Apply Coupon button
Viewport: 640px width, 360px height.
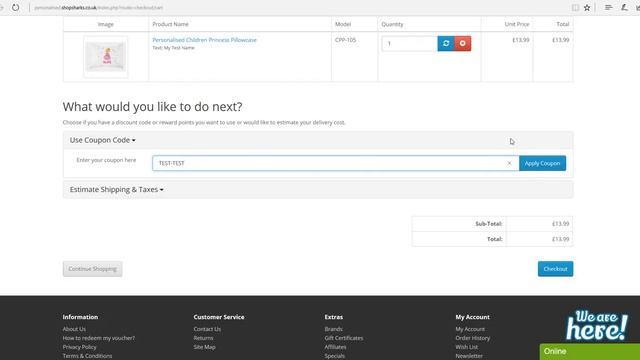tap(542, 163)
